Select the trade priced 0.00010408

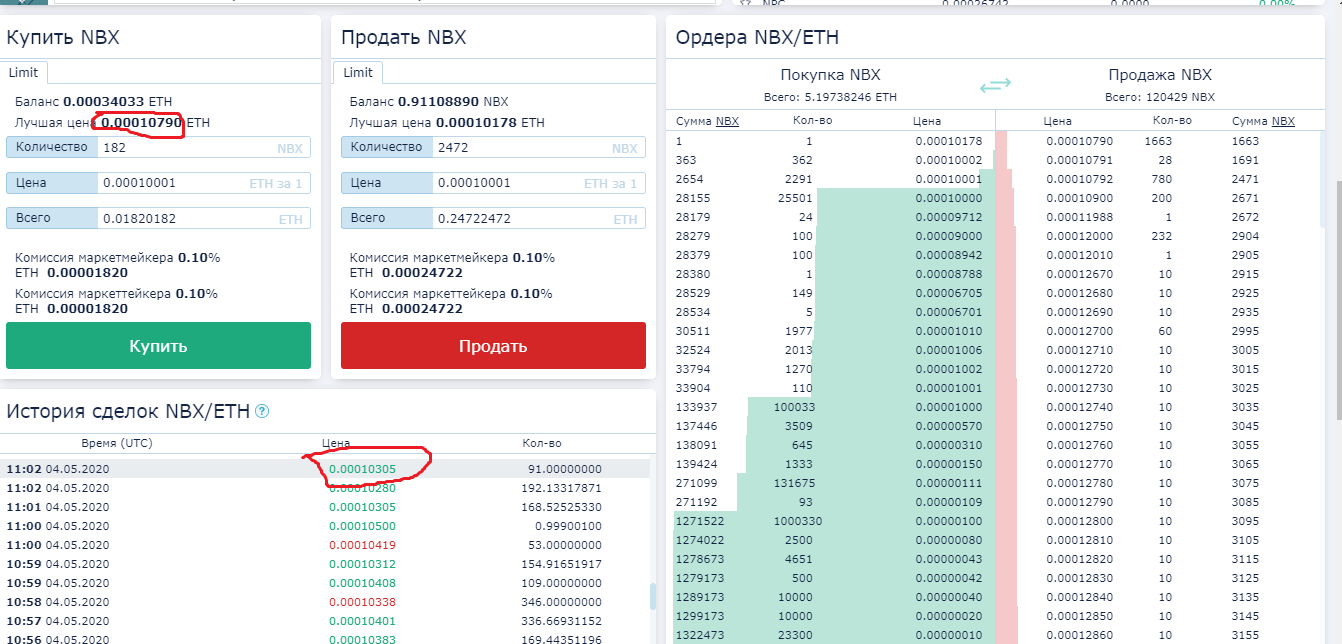325,583
